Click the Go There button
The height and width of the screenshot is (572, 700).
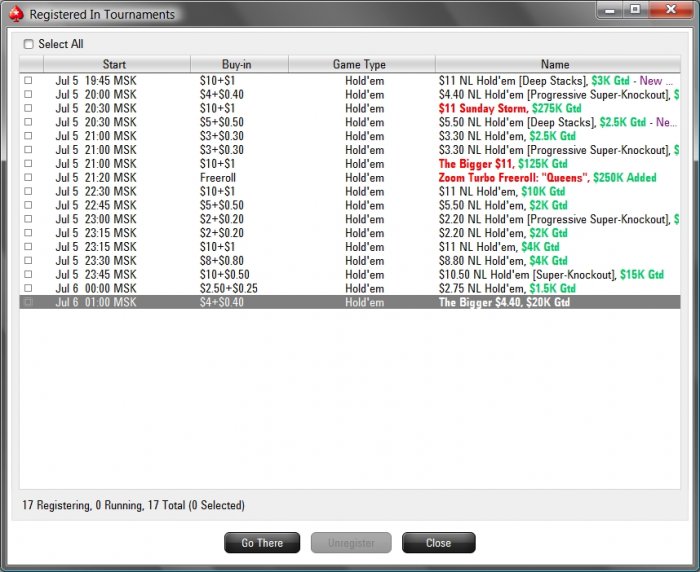[262, 543]
